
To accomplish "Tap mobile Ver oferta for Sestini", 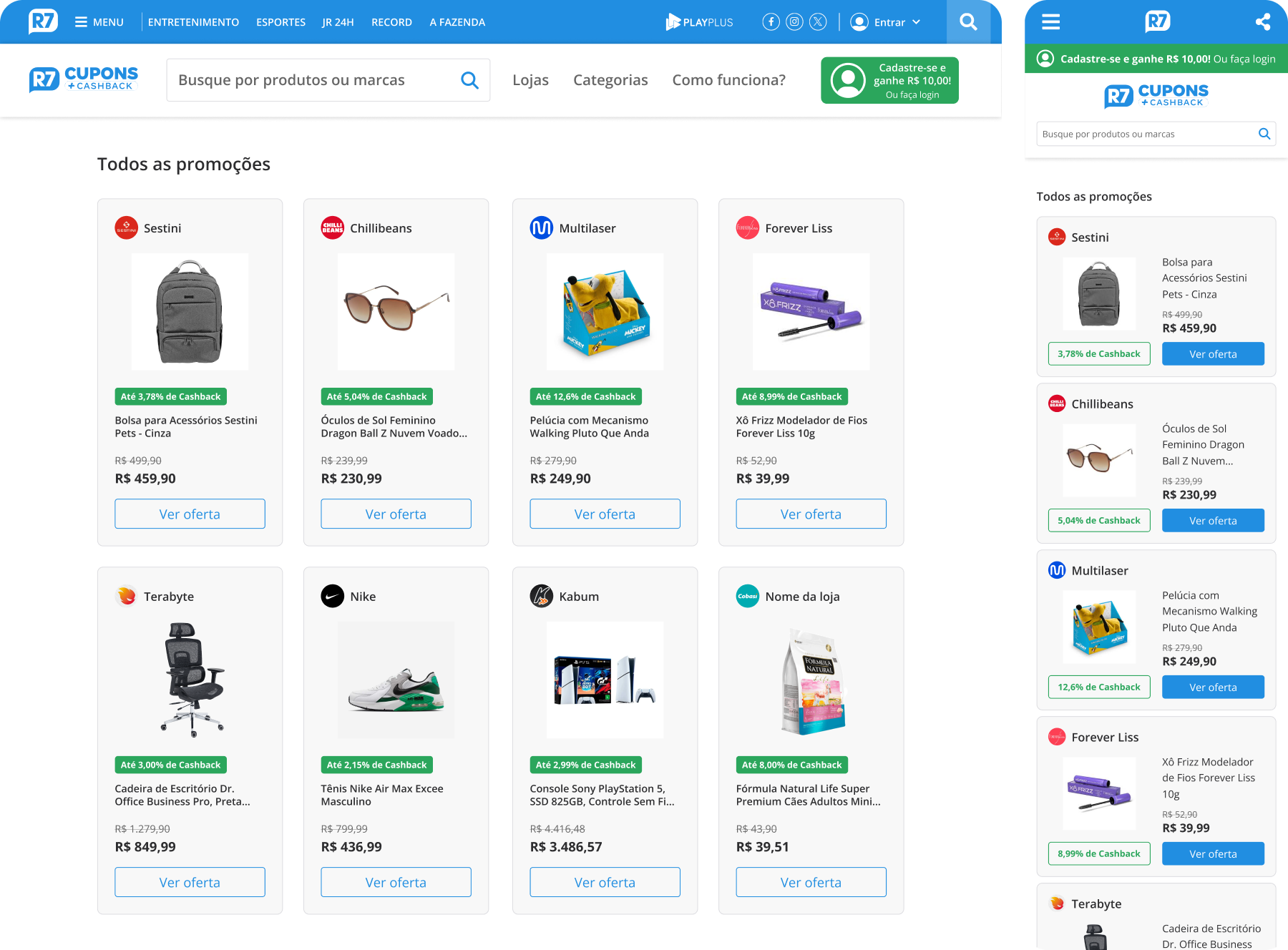I will (x=1213, y=354).
